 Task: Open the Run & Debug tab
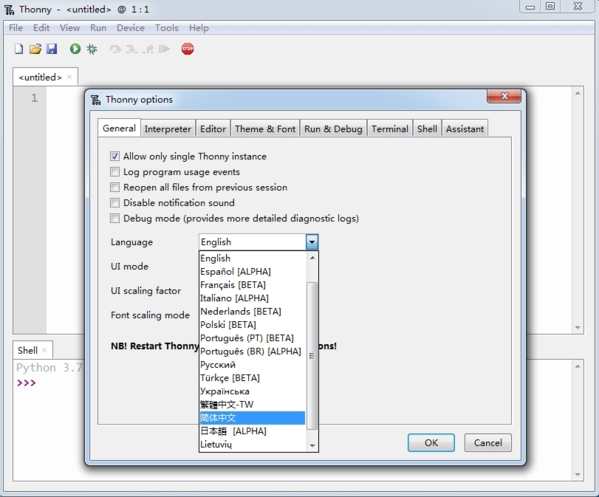[333, 129]
